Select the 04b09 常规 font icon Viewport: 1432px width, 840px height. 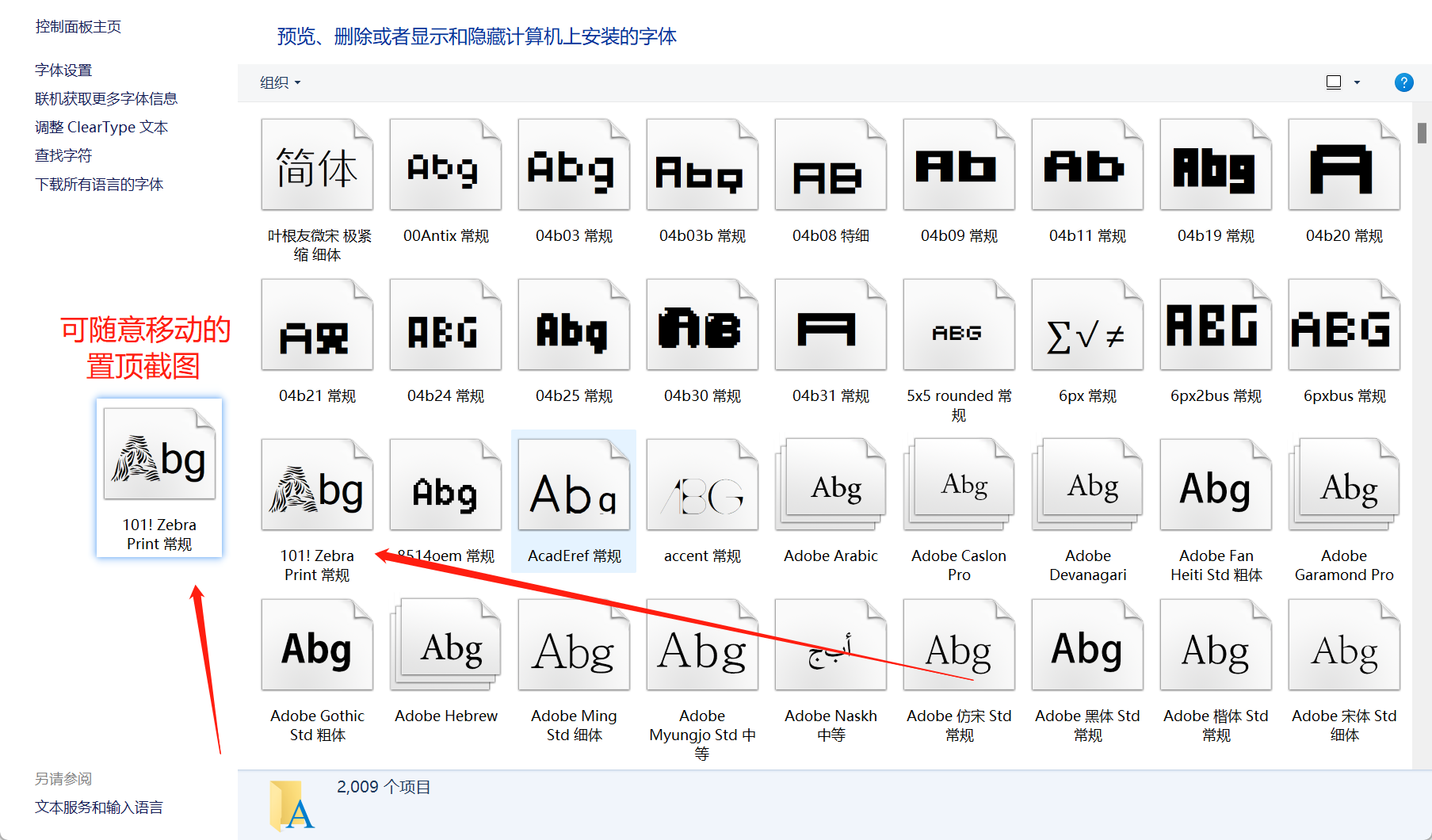(959, 165)
